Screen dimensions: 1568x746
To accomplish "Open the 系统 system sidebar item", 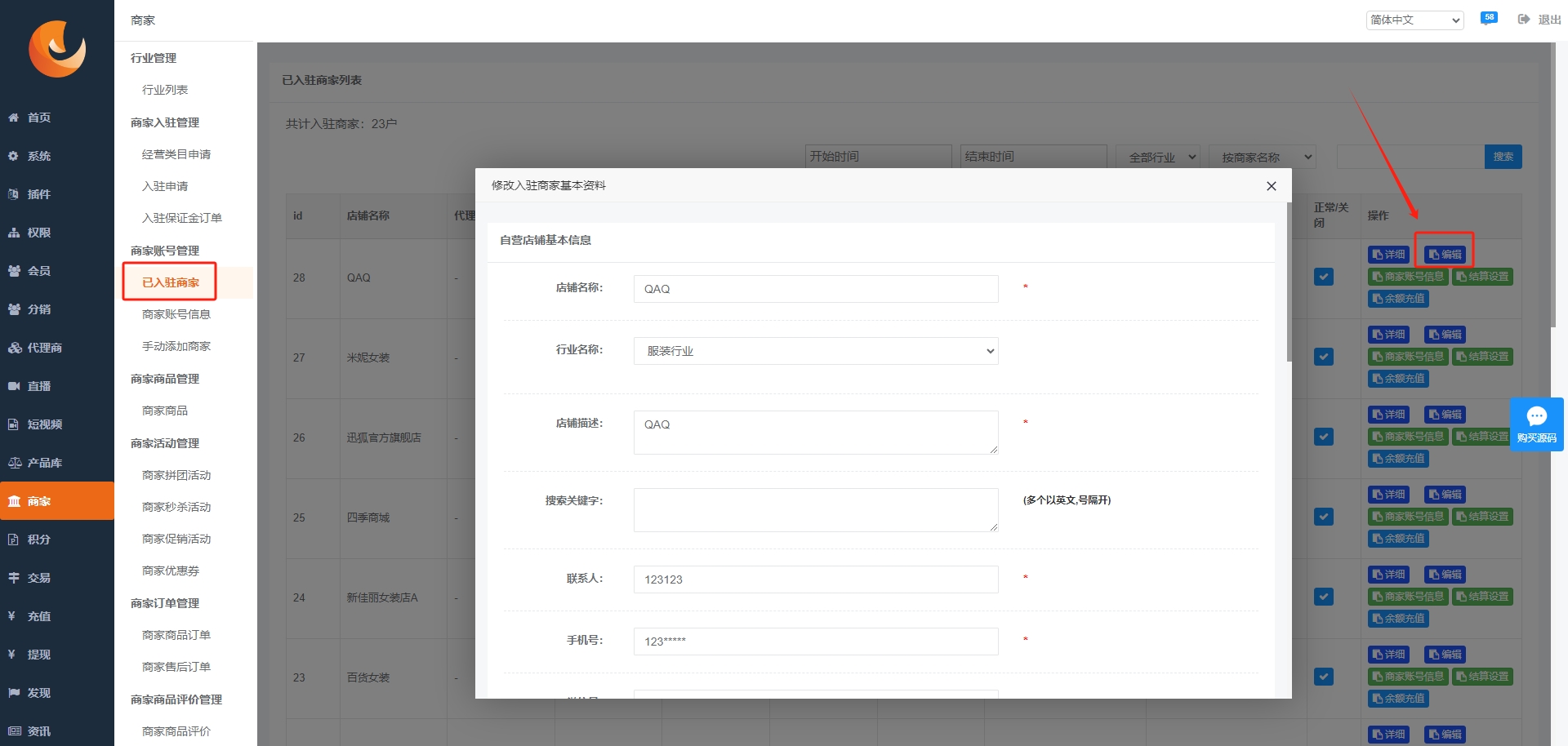I will pyautogui.click(x=57, y=156).
